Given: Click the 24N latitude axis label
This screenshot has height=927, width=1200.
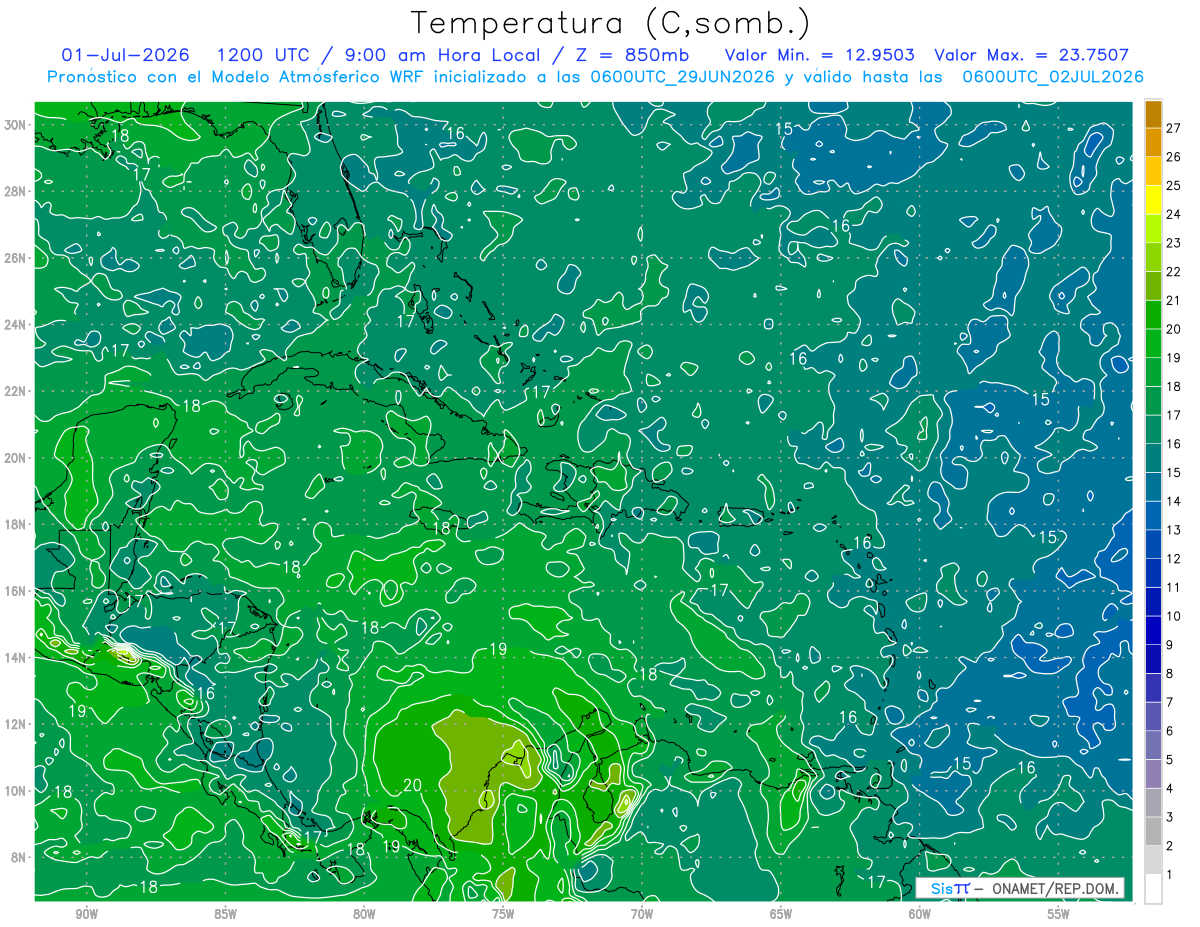Looking at the screenshot, I should click(x=16, y=325).
